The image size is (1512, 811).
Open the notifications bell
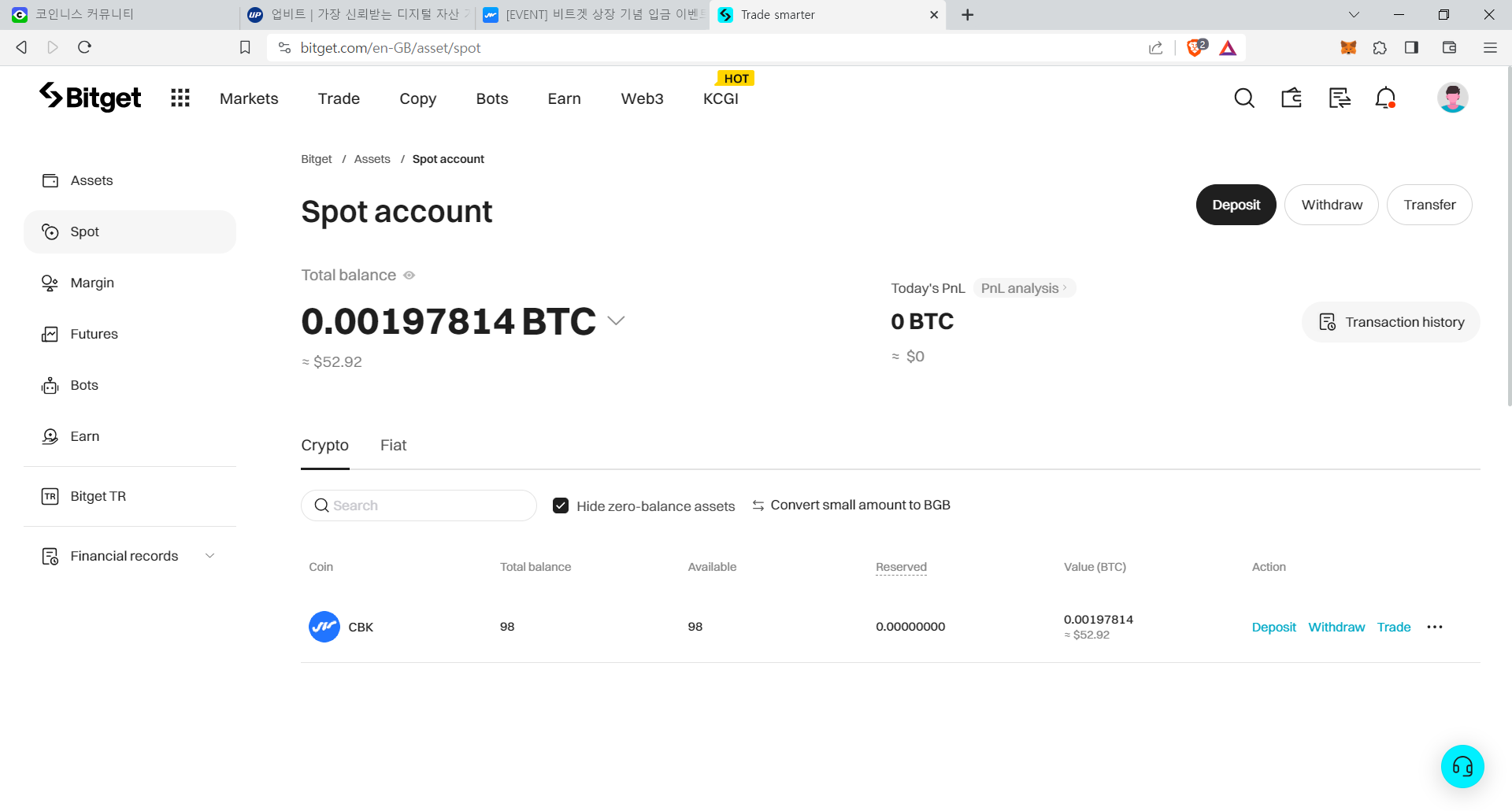(x=1385, y=98)
